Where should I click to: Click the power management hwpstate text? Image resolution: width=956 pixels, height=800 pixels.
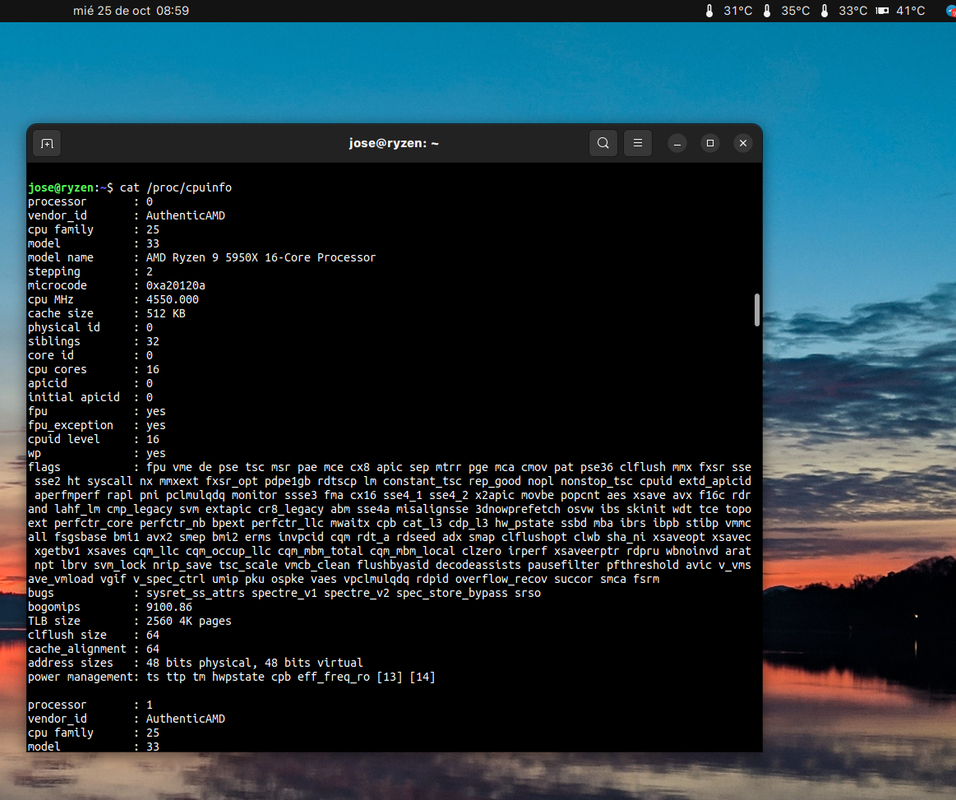(x=238, y=677)
